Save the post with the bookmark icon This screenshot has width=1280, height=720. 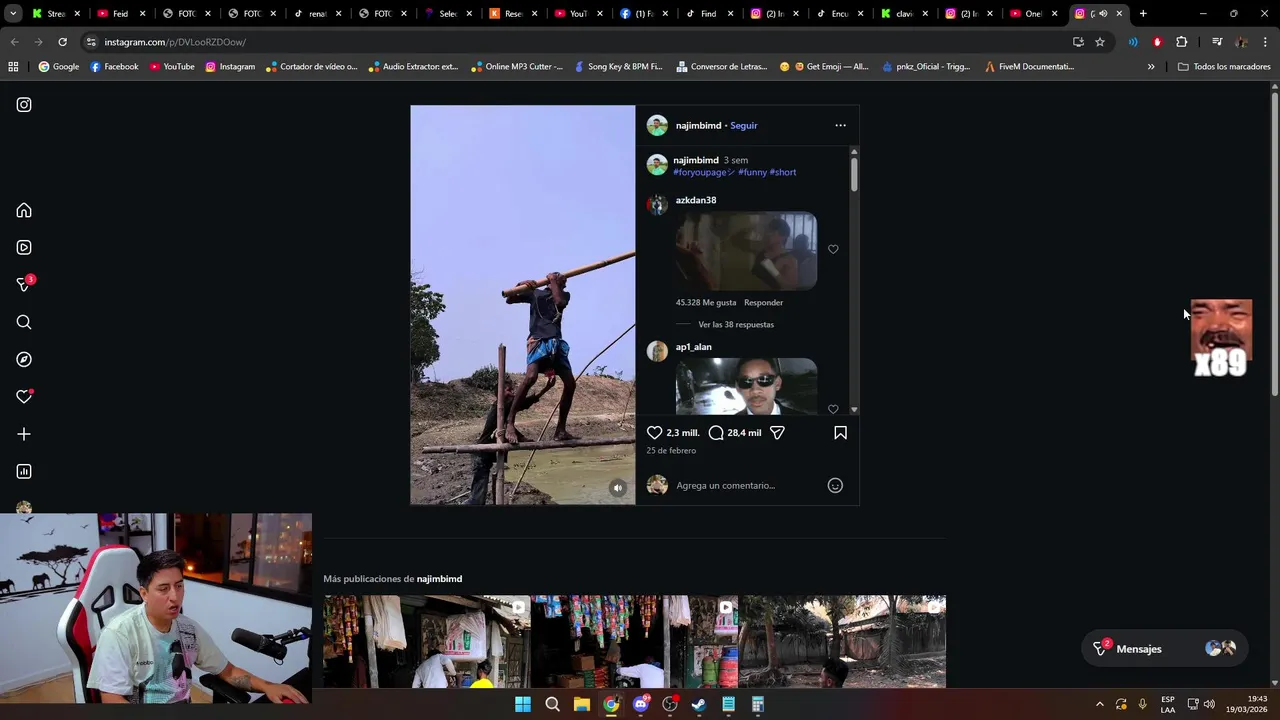click(x=840, y=432)
